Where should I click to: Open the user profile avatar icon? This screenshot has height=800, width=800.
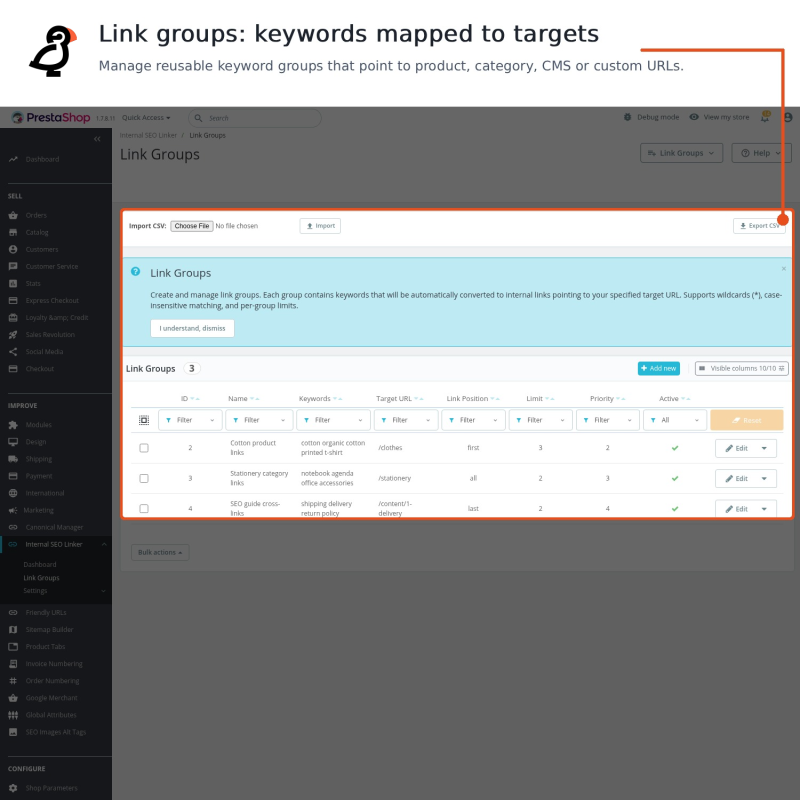click(788, 117)
